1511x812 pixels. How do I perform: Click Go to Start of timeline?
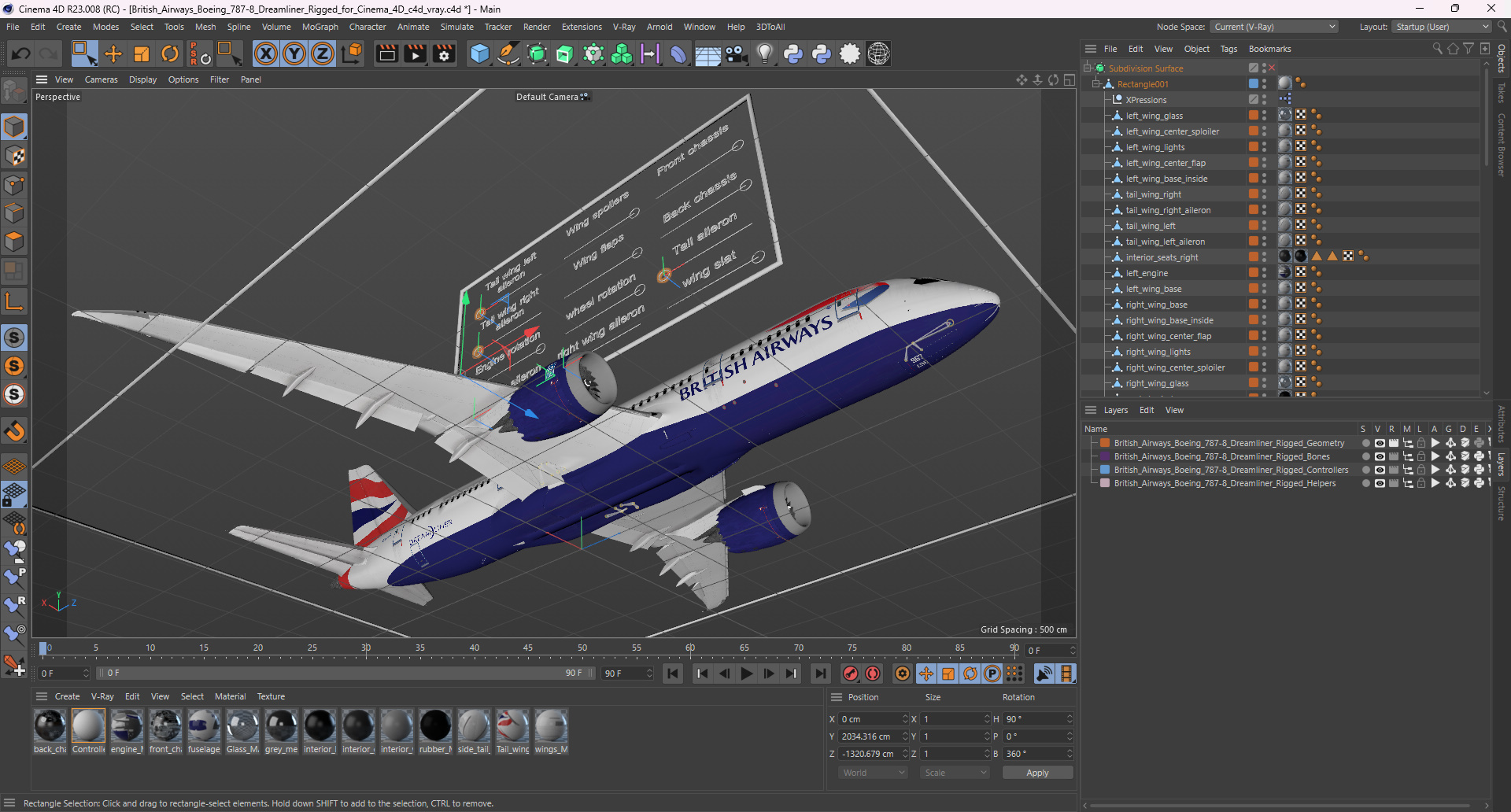coord(672,674)
